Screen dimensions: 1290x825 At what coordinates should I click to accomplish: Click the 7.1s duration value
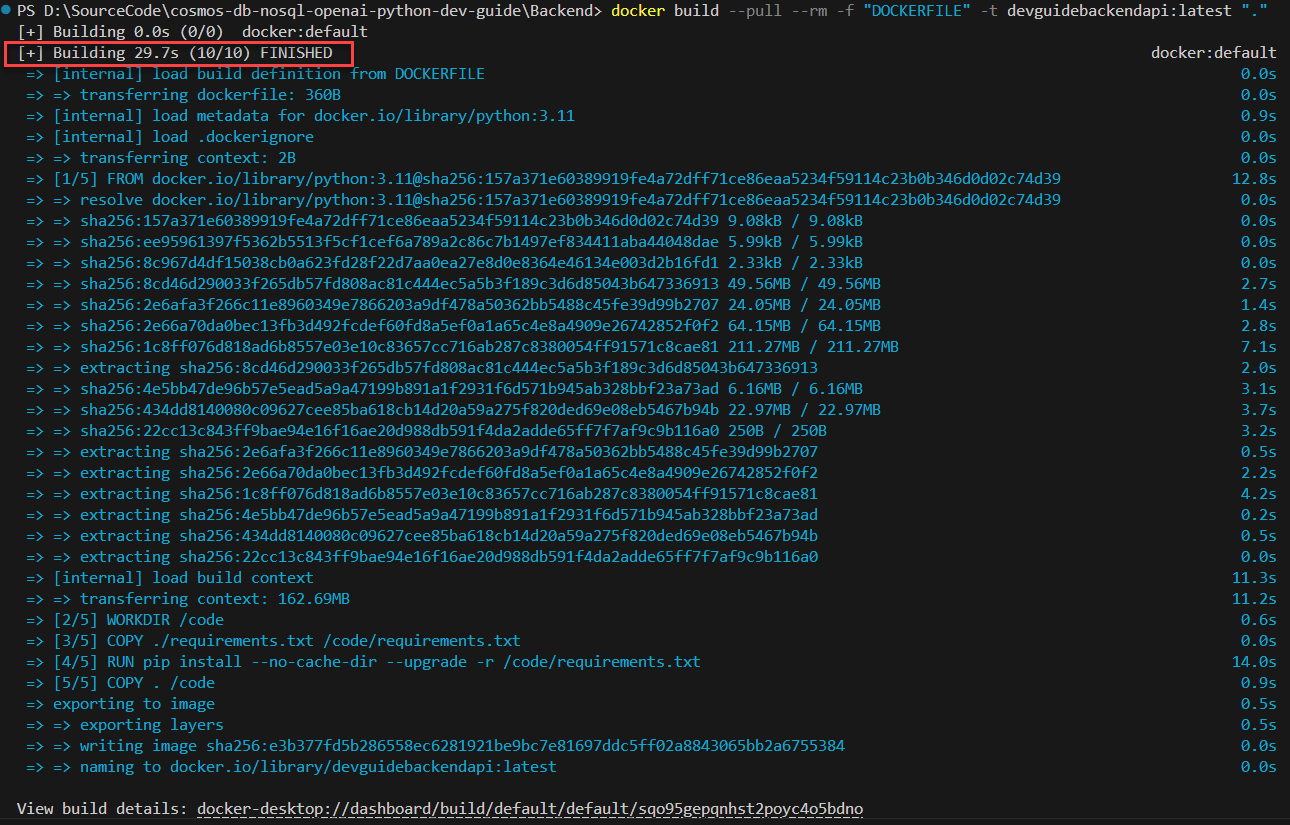pos(1259,347)
